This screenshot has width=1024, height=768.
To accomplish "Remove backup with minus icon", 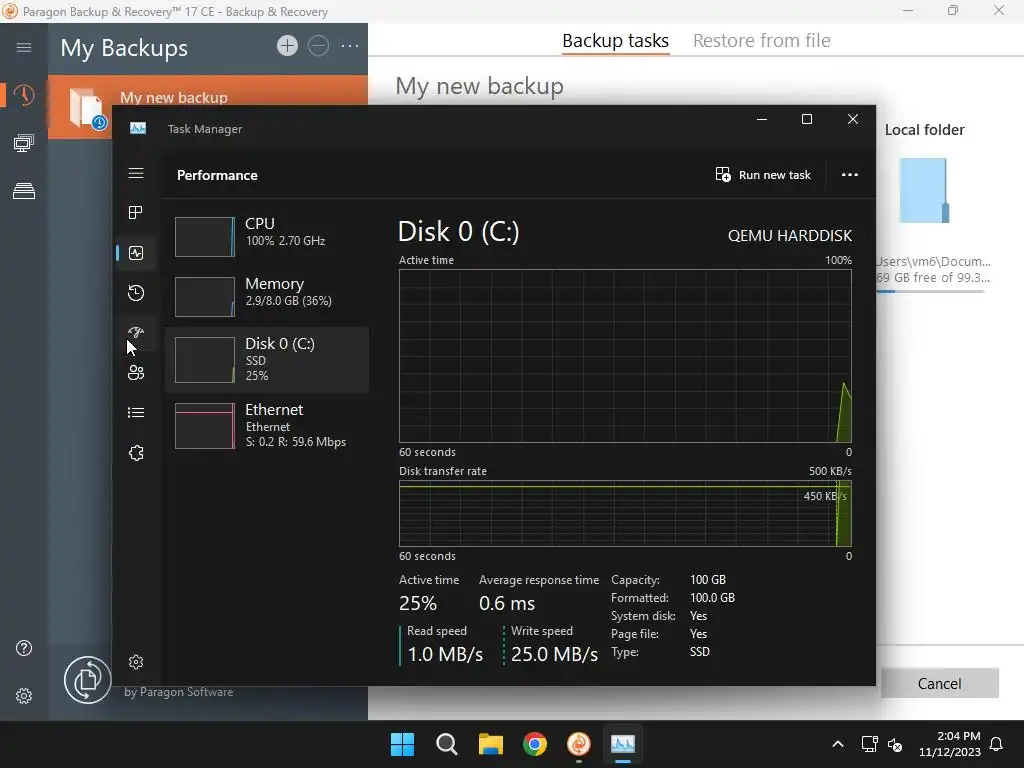I will tap(318, 46).
